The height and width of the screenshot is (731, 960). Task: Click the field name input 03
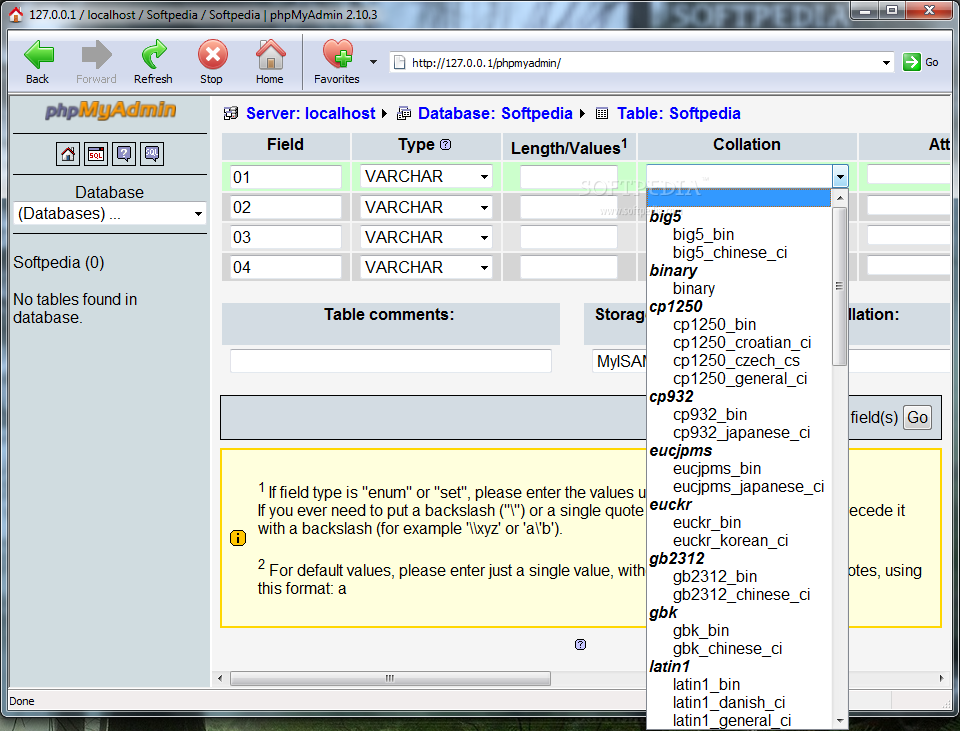pos(286,237)
